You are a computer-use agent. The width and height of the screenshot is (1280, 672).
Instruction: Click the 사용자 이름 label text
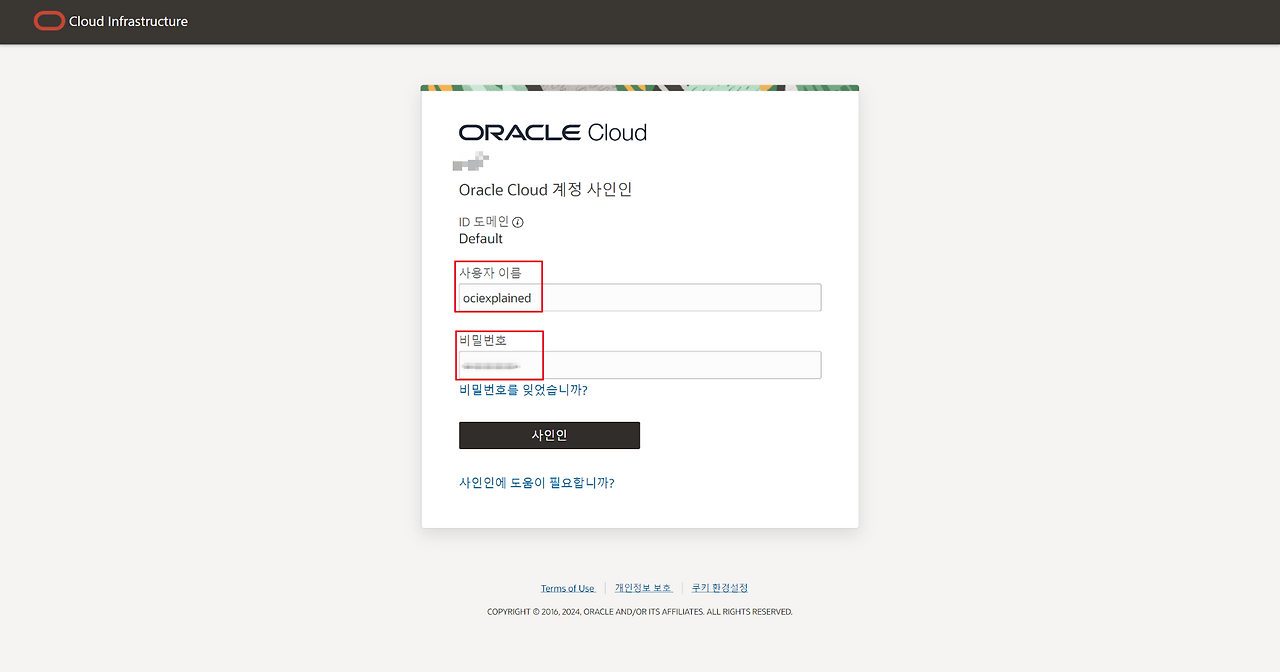(490, 273)
